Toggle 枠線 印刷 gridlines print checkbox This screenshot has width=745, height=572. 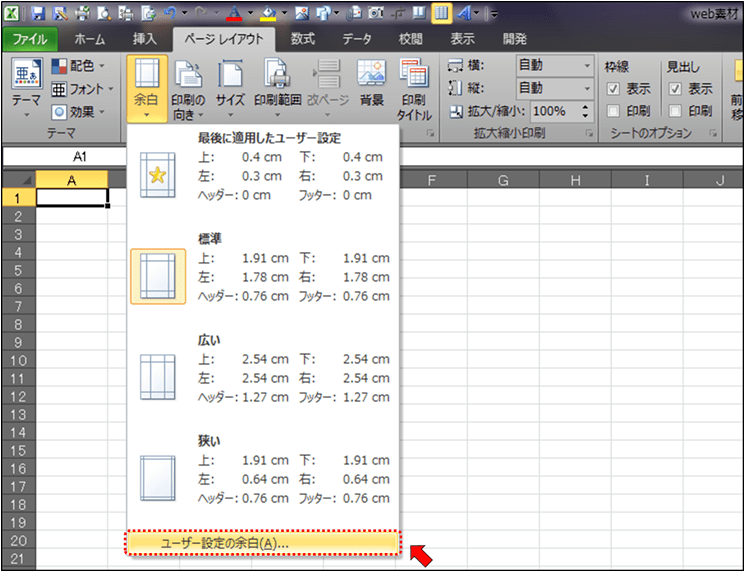[x=613, y=111]
